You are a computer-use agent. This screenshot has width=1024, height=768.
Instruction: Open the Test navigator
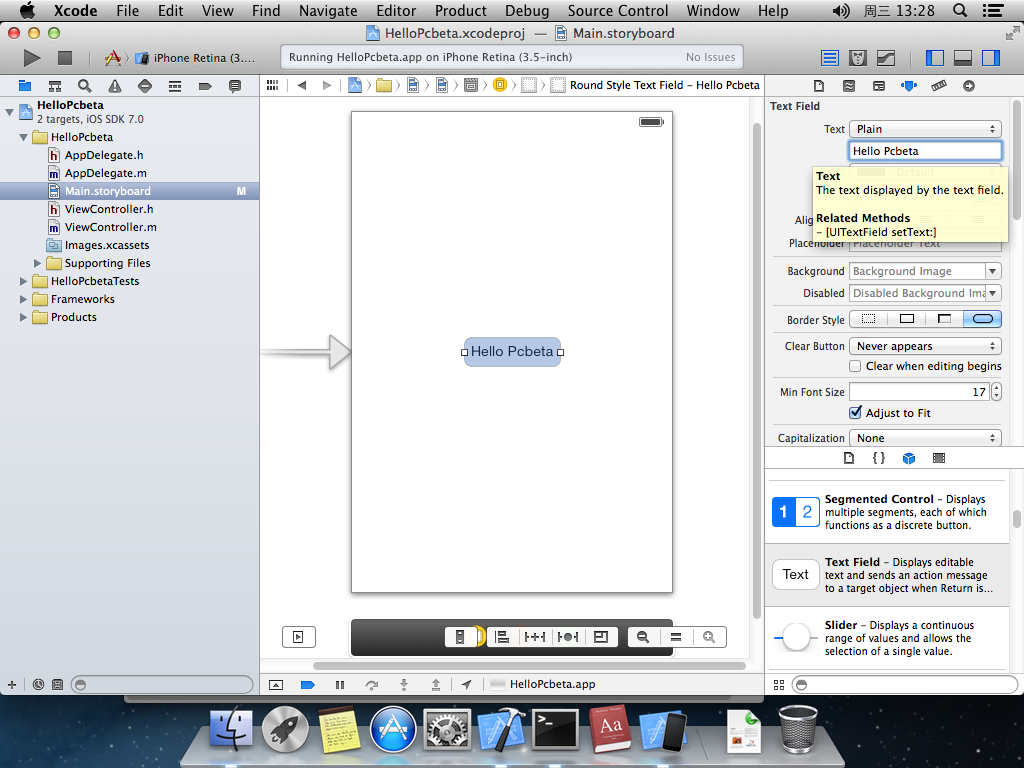[145, 86]
